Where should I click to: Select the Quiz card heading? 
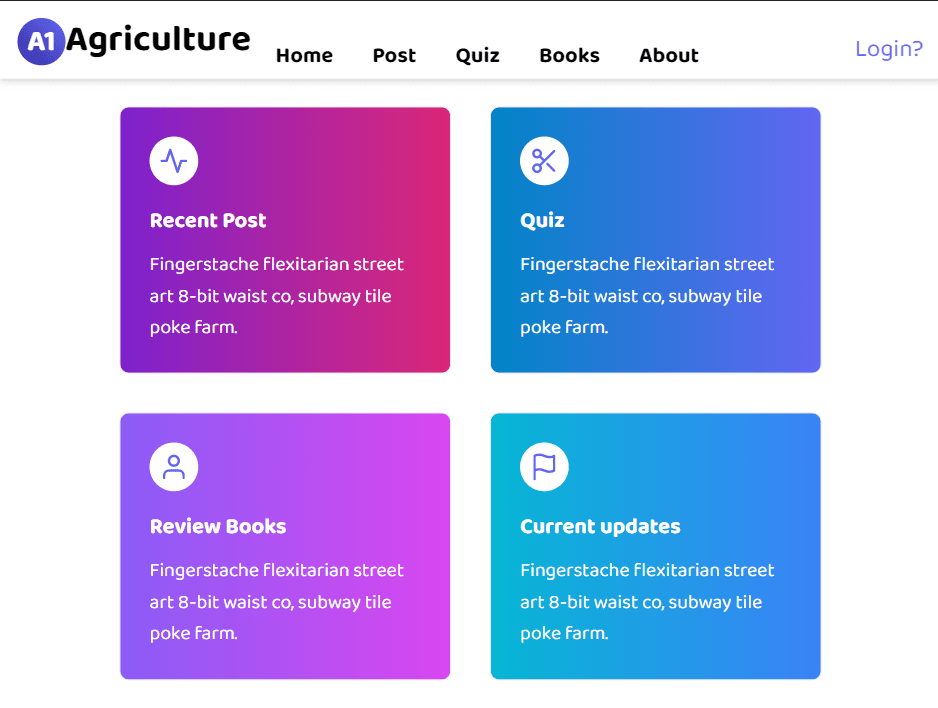click(x=542, y=221)
